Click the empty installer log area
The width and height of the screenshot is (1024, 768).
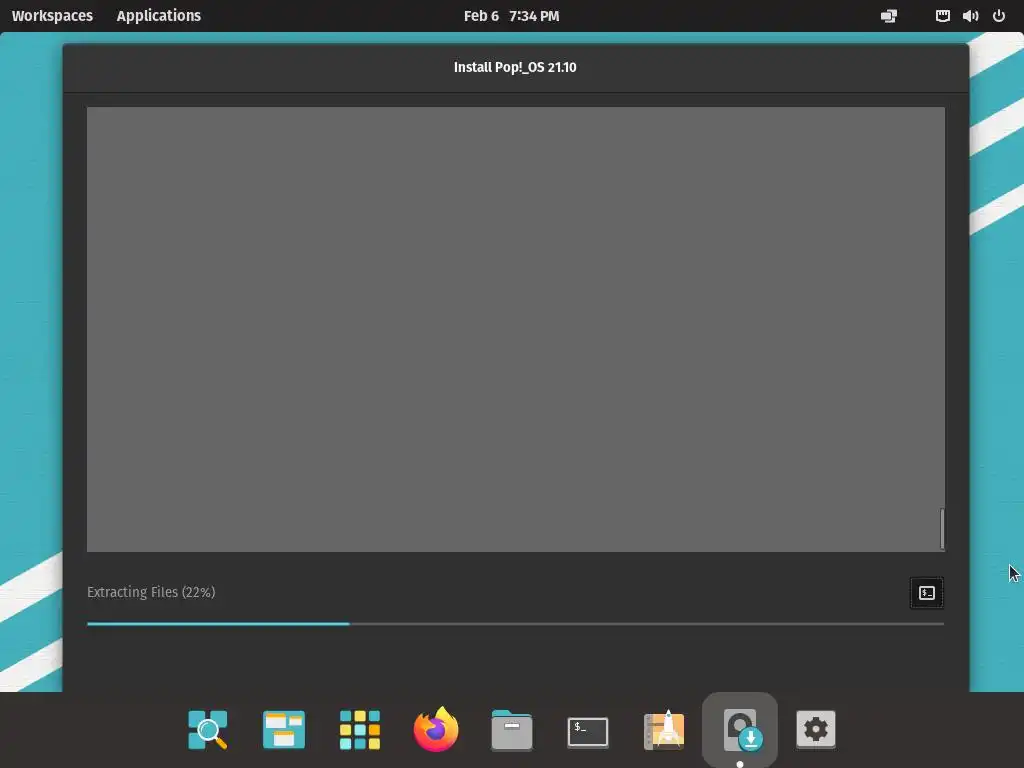pyautogui.click(x=513, y=329)
